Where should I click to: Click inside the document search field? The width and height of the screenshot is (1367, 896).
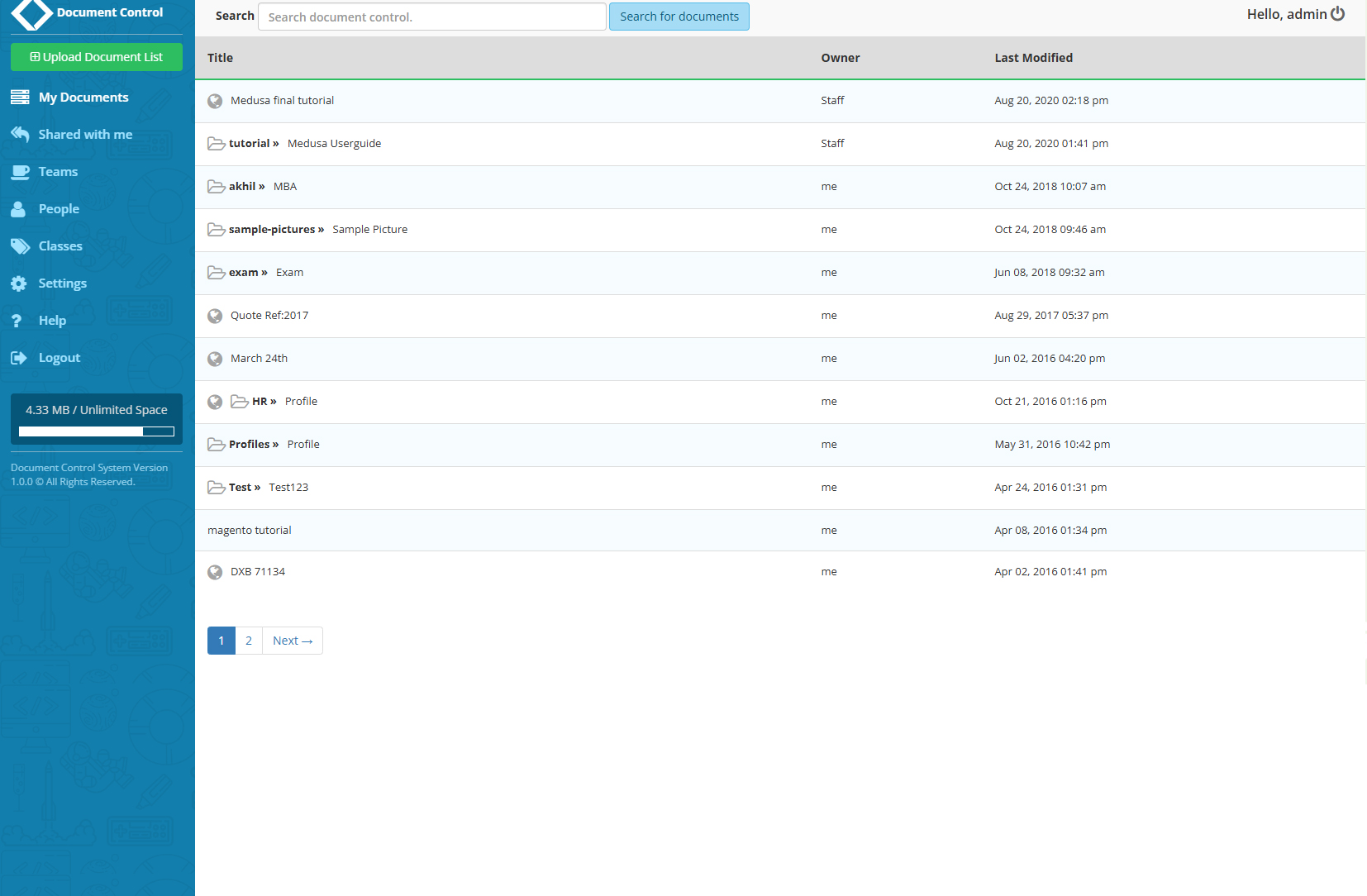pos(432,17)
